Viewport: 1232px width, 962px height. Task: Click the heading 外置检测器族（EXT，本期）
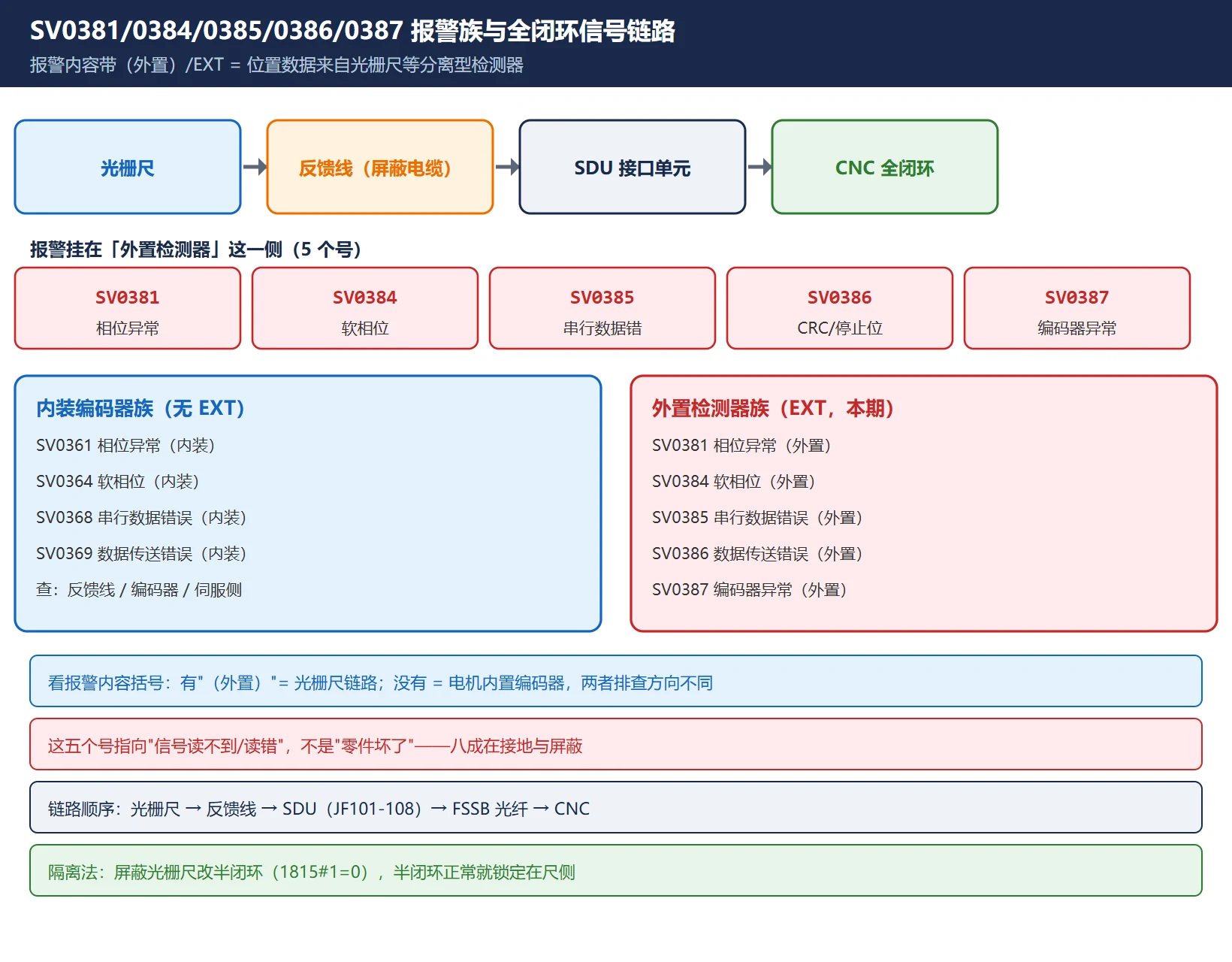(773, 408)
